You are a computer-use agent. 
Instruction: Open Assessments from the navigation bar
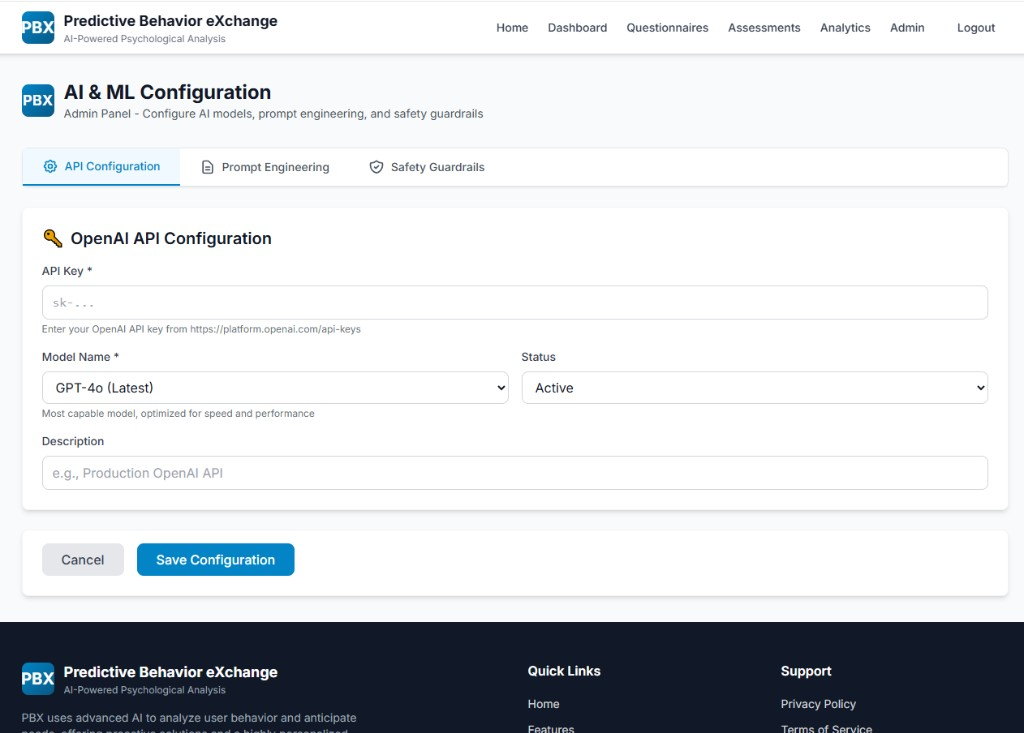pyautogui.click(x=764, y=27)
